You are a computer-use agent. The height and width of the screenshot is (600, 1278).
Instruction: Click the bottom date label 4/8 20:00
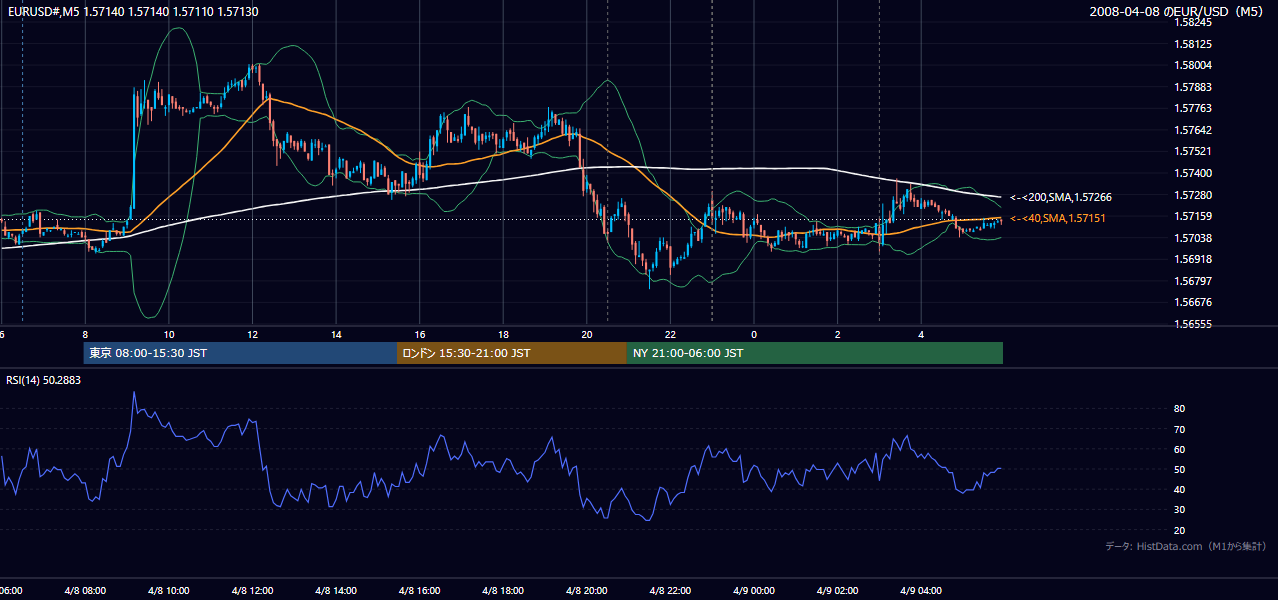586,590
